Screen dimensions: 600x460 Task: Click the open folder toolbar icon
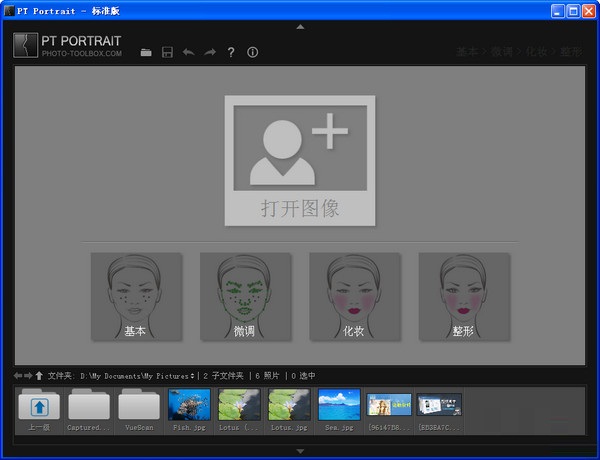pyautogui.click(x=146, y=52)
